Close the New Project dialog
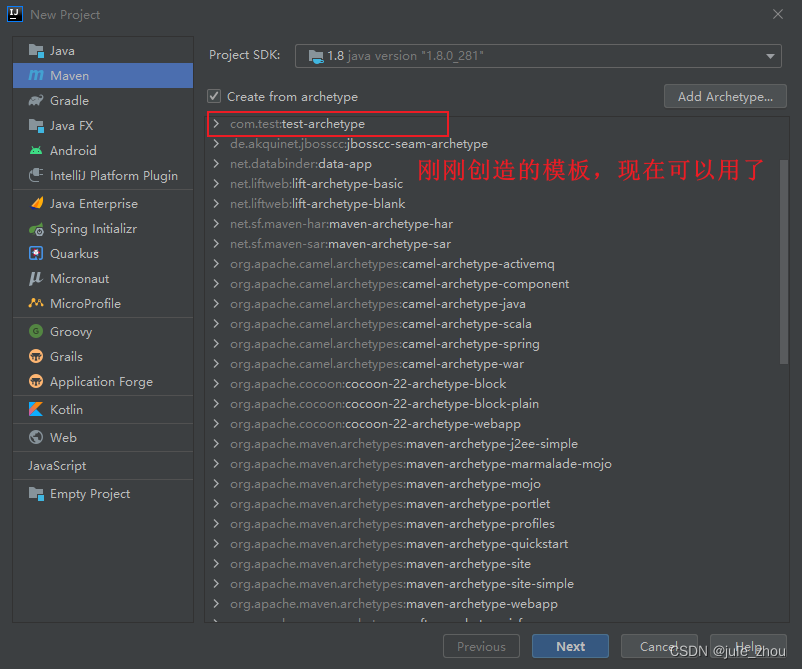 click(777, 14)
